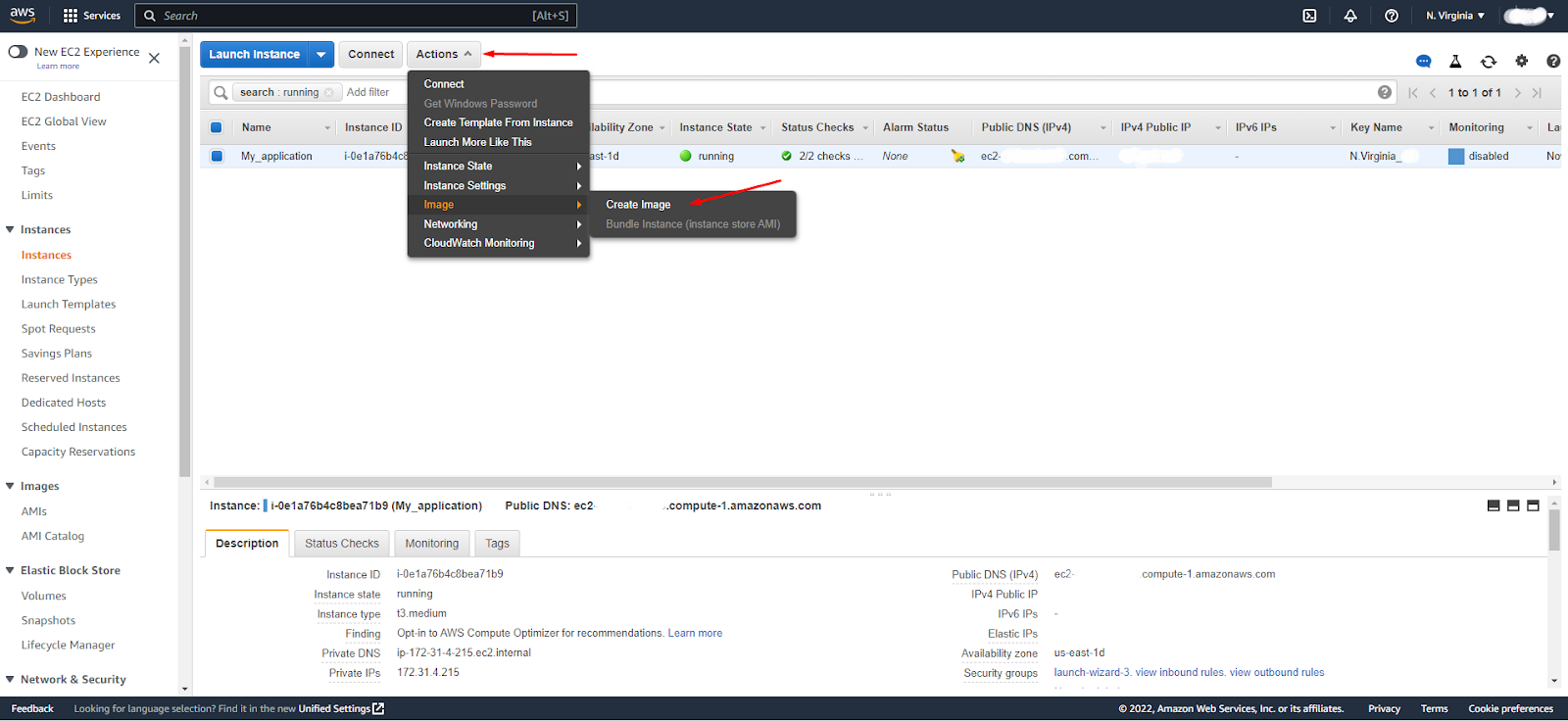1568x721 pixels.
Task: Click the disabled monitoring indicator box
Action: pos(1456,156)
